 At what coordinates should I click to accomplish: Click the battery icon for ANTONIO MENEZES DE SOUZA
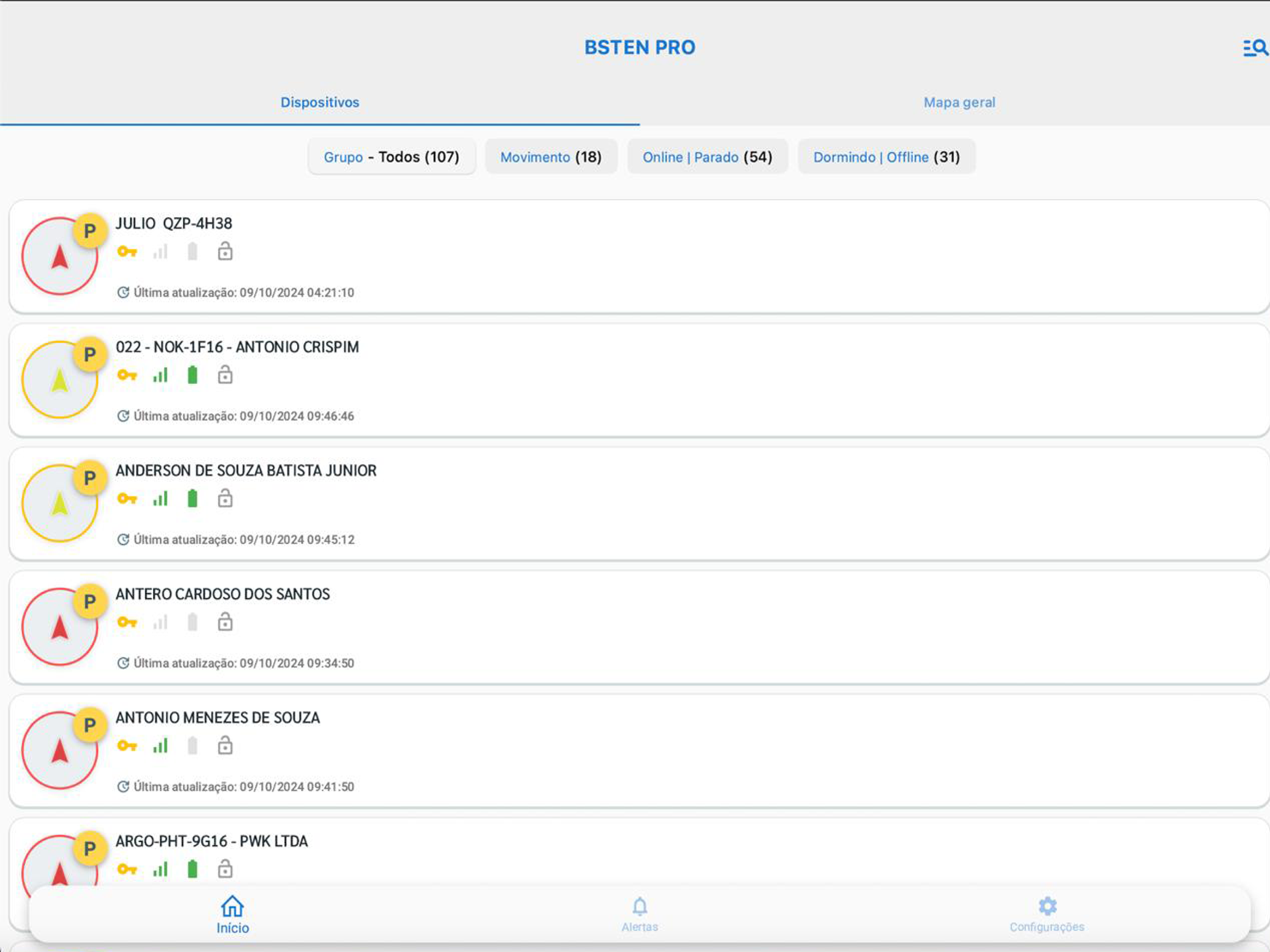point(192,746)
